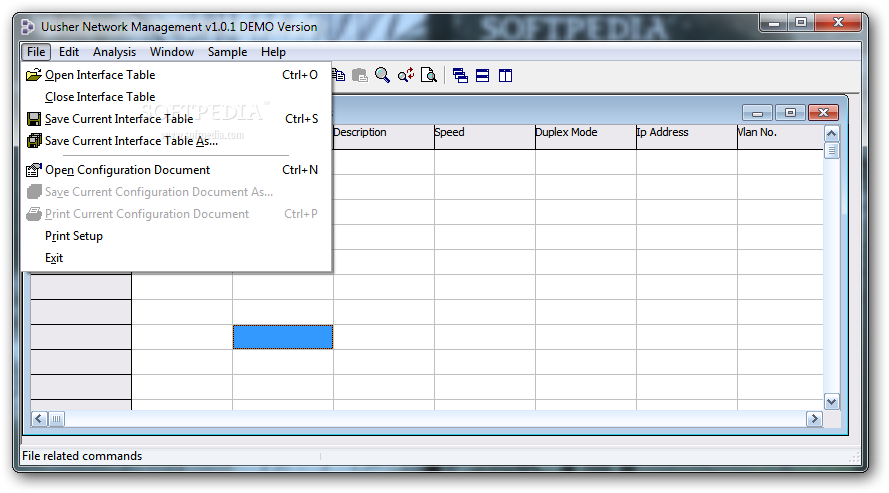Click the Find magnifier toolbar icon
The height and width of the screenshot is (493, 889).
pos(383,75)
